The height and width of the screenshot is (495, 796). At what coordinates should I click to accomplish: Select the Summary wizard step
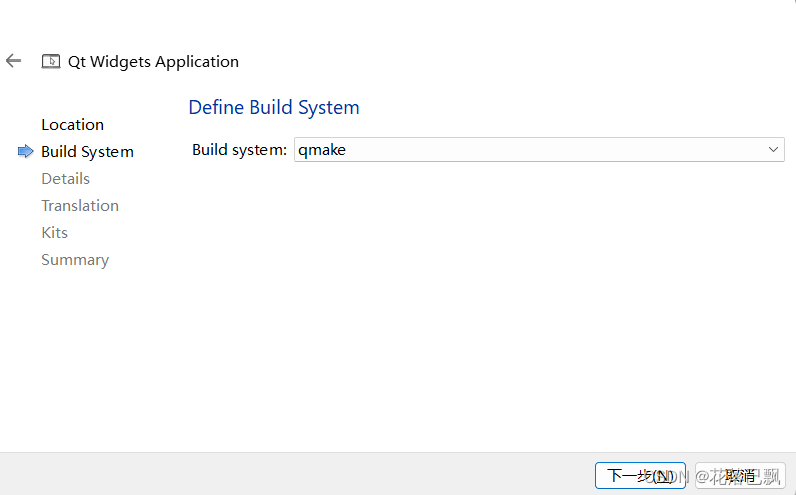coord(75,260)
